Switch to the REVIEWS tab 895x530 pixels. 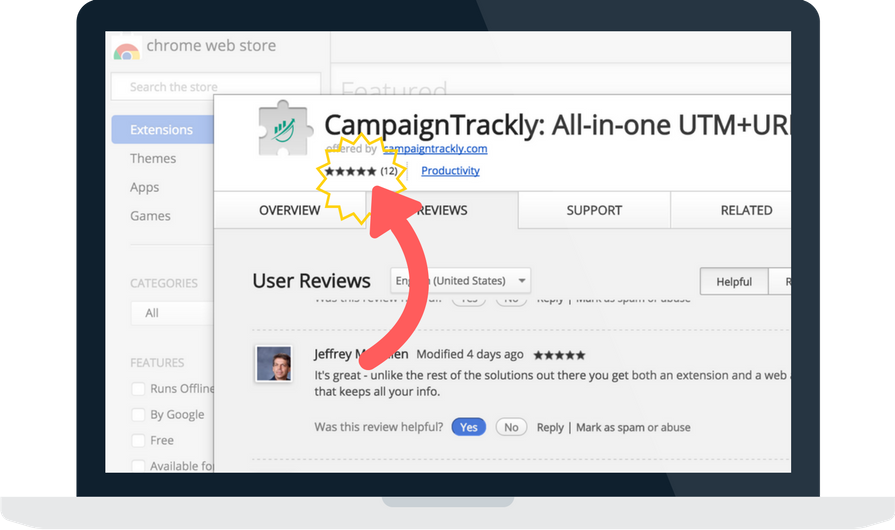pos(442,210)
